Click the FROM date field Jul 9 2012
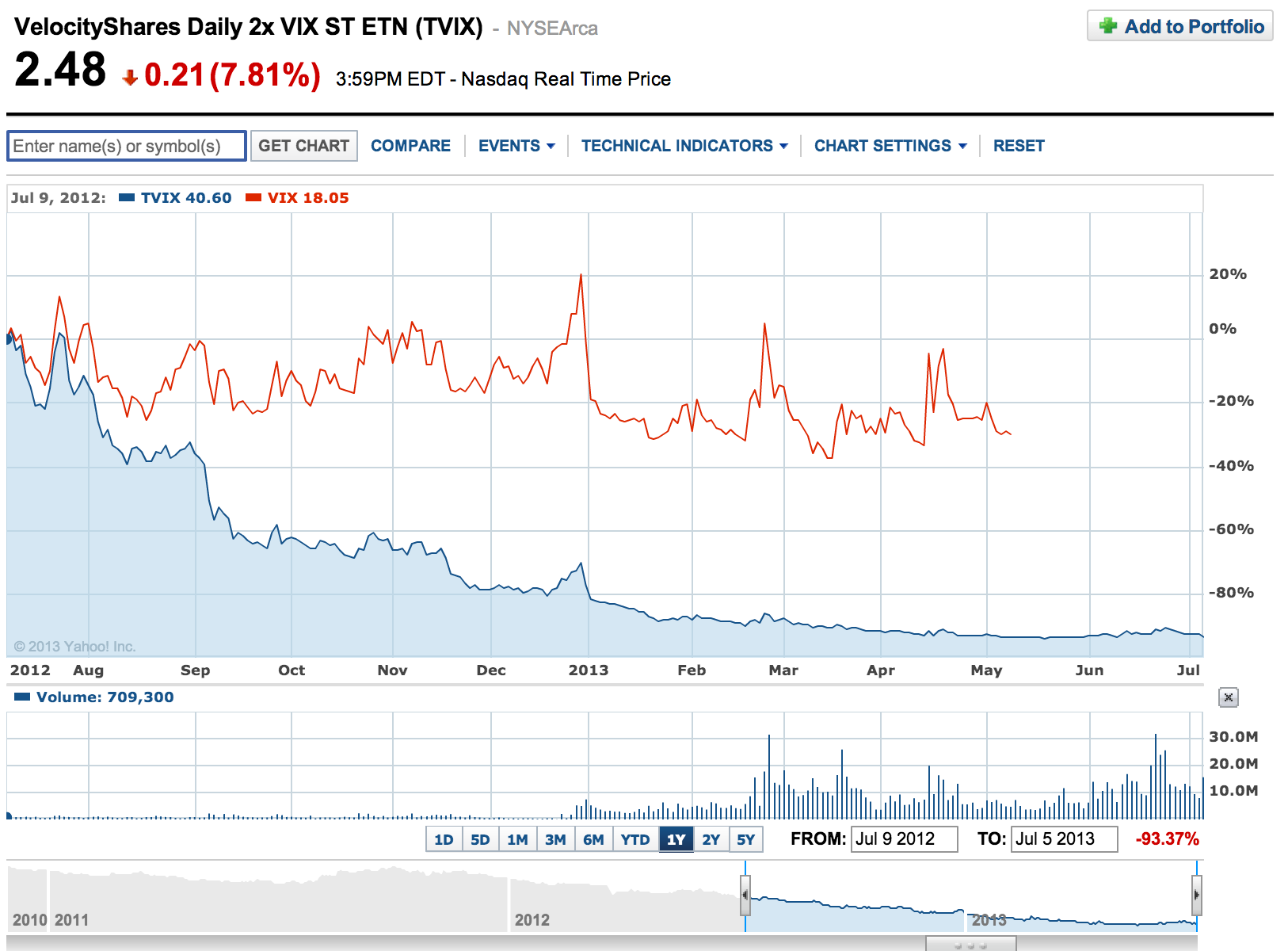1288x951 pixels. click(904, 839)
